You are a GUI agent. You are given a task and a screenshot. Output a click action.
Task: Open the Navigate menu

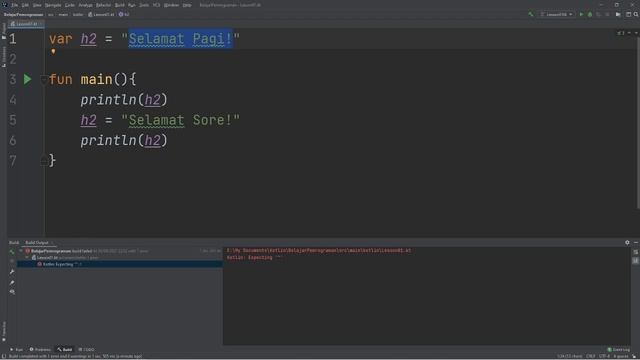point(53,5)
